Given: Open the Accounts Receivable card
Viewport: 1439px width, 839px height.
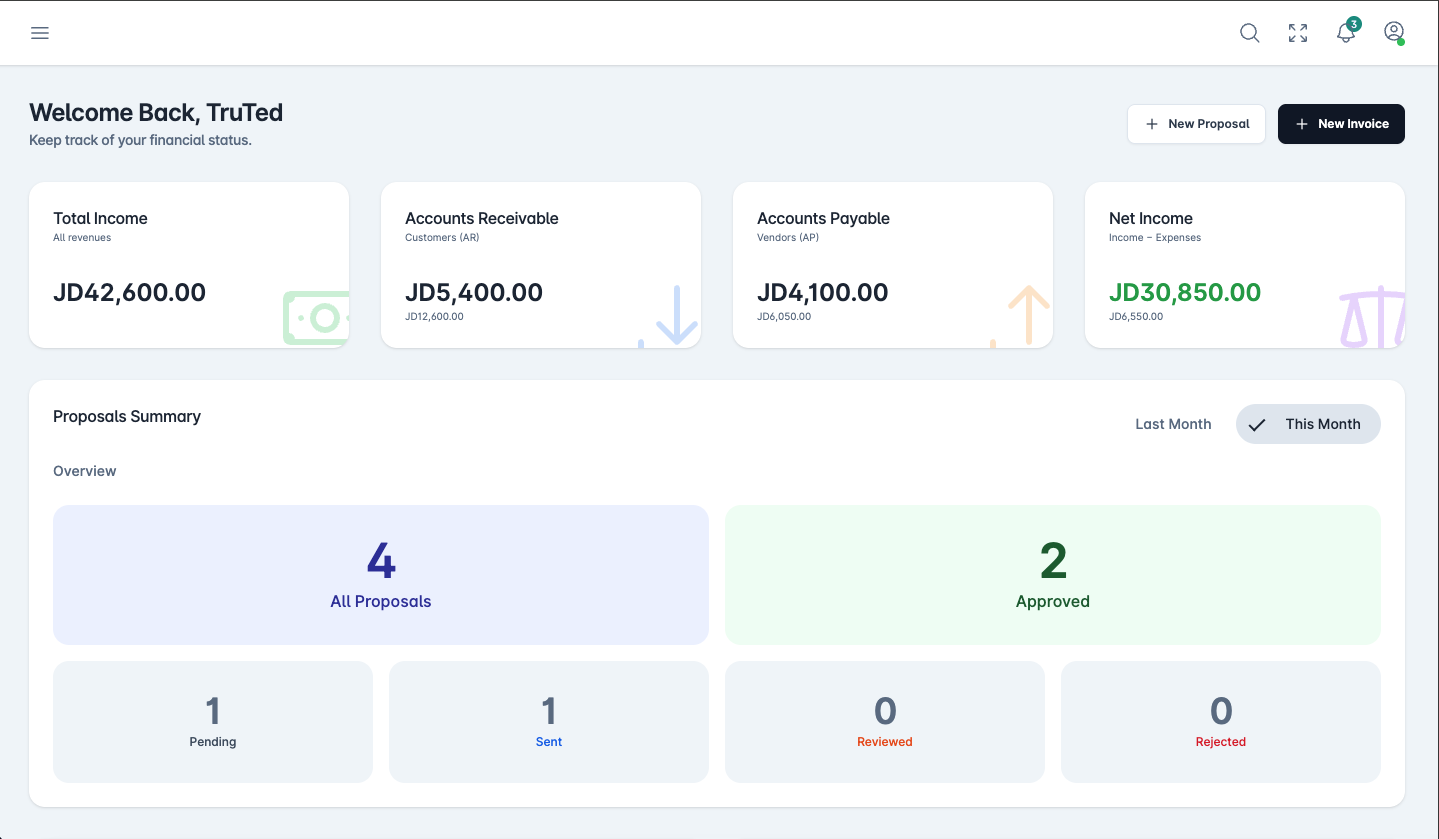Looking at the screenshot, I should 541,265.
